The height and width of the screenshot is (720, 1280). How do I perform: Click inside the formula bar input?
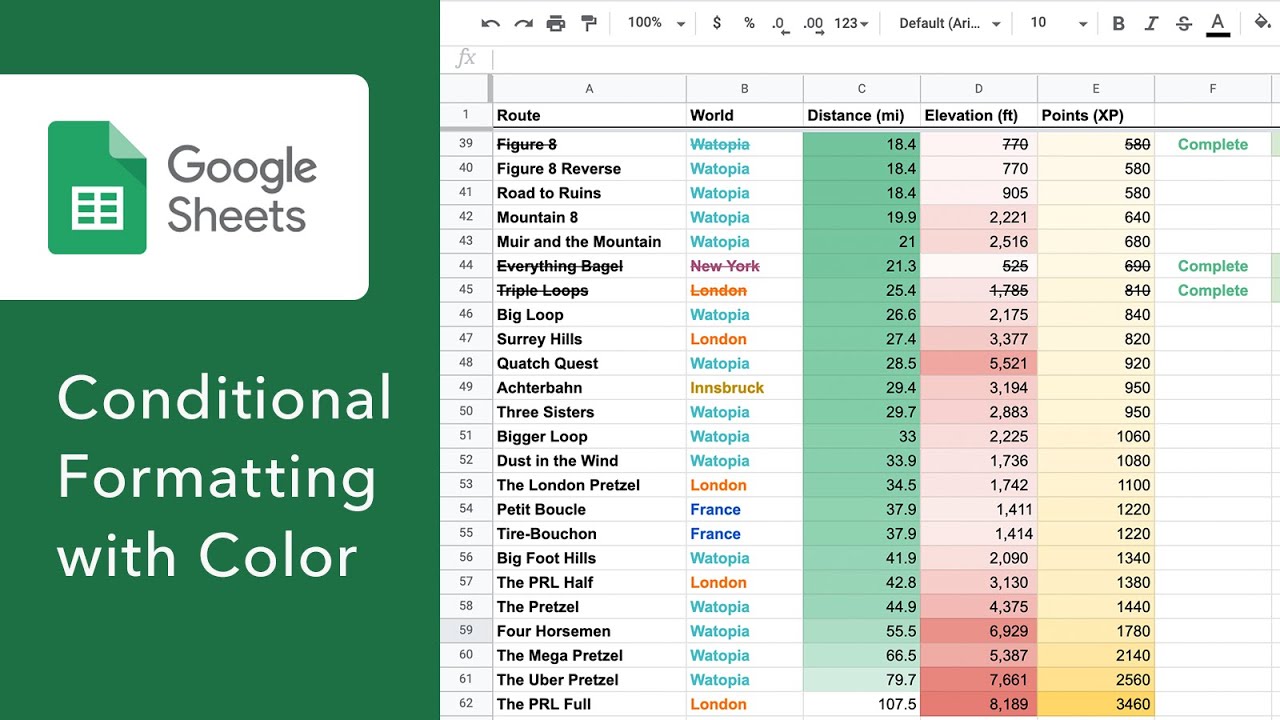point(886,58)
